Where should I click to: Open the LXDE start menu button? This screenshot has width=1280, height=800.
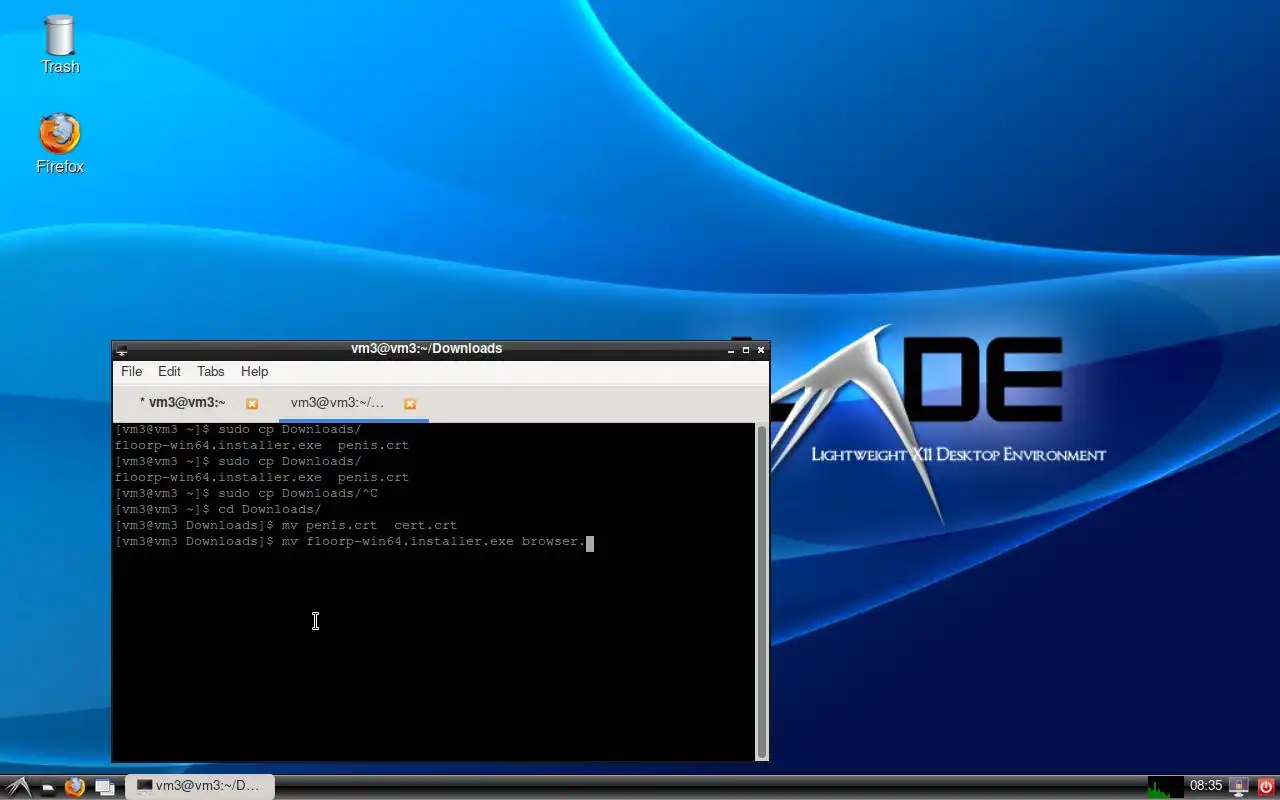coord(18,787)
